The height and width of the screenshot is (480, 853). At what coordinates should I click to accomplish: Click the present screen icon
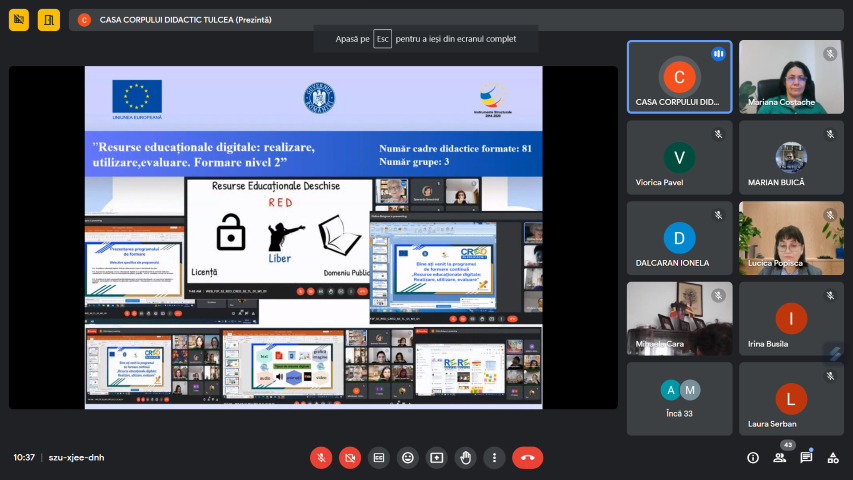[436, 457]
